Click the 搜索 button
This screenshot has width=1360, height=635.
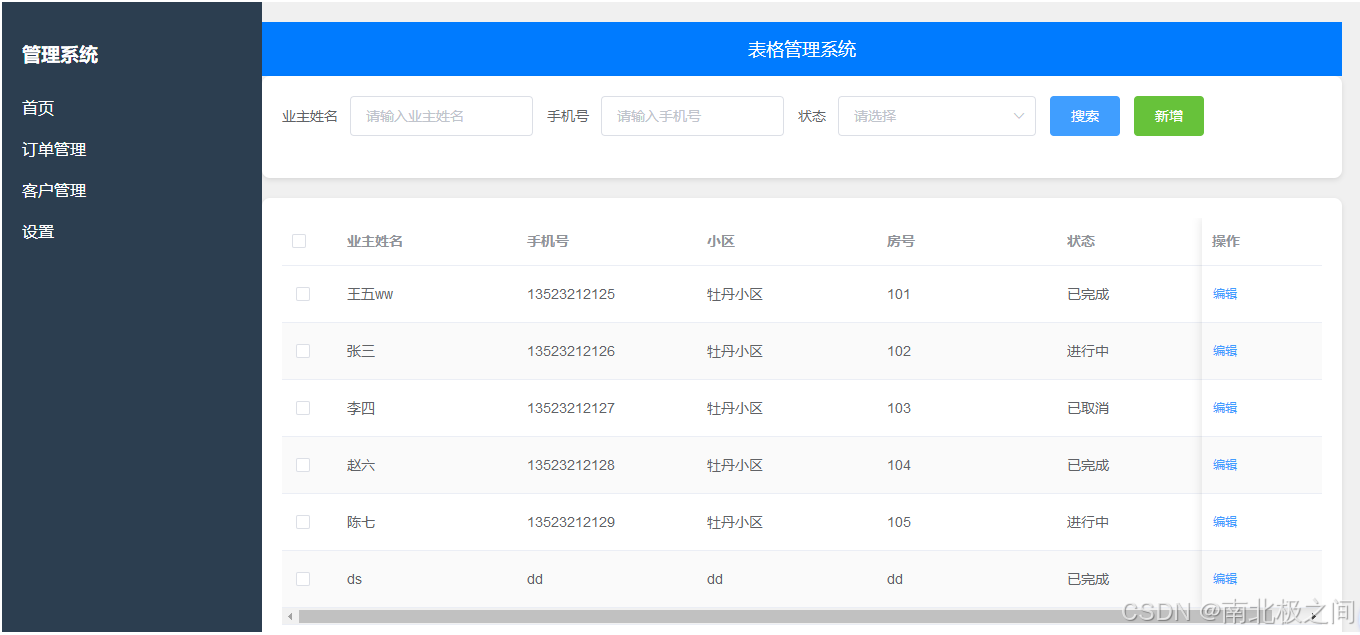point(1084,116)
